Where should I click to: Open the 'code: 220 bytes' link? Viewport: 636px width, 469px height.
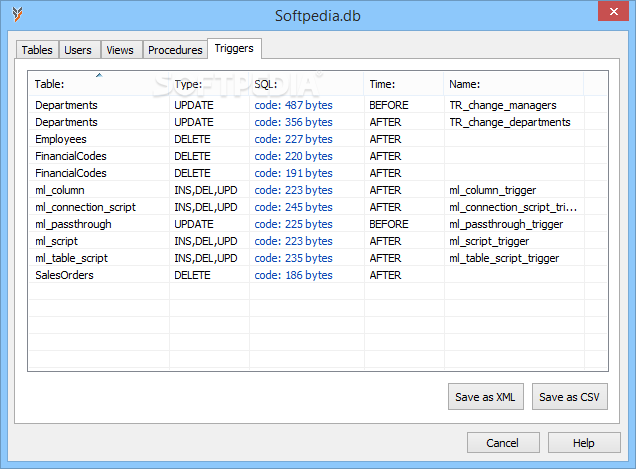[293, 156]
